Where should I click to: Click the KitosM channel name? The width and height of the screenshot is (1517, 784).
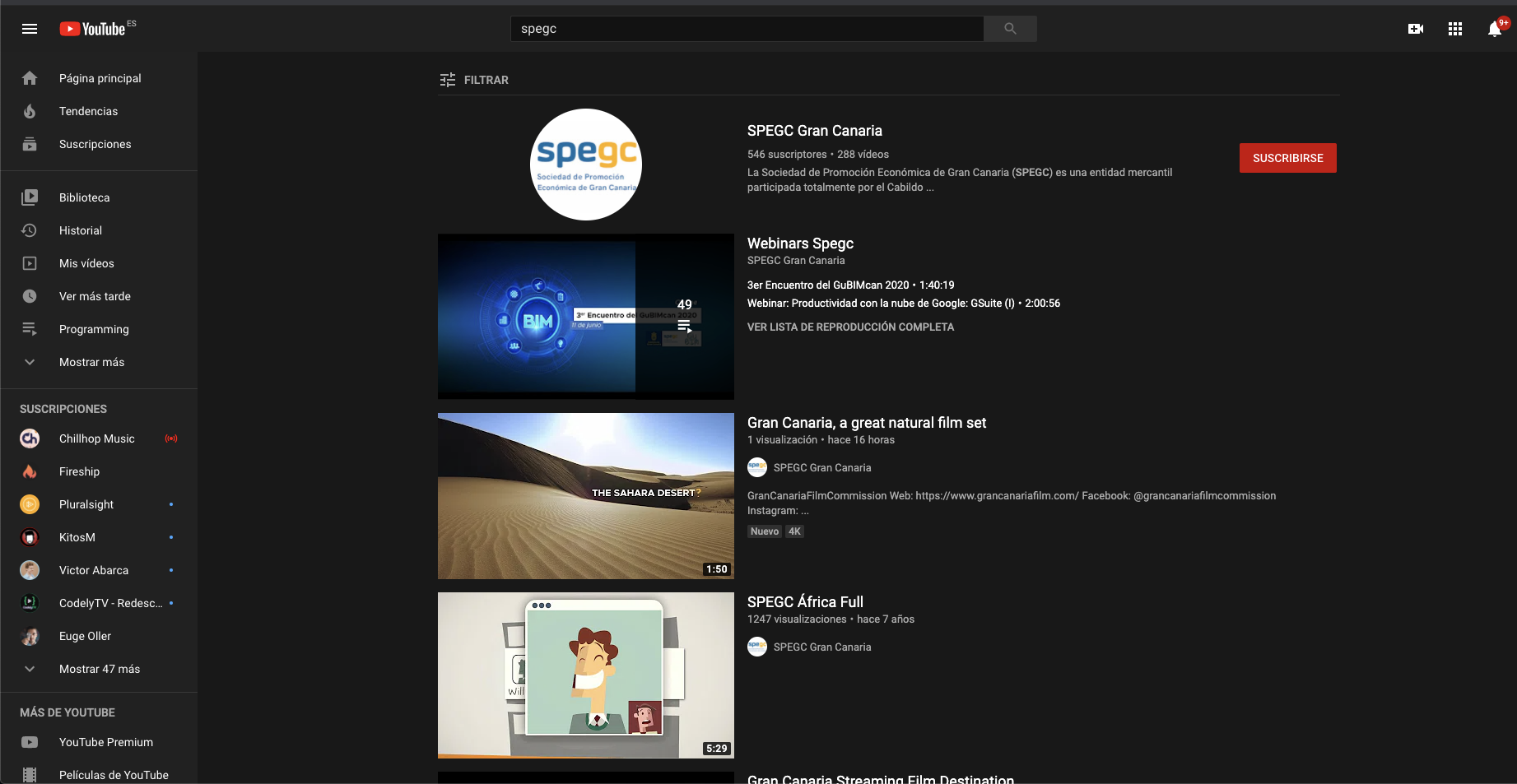coord(77,537)
